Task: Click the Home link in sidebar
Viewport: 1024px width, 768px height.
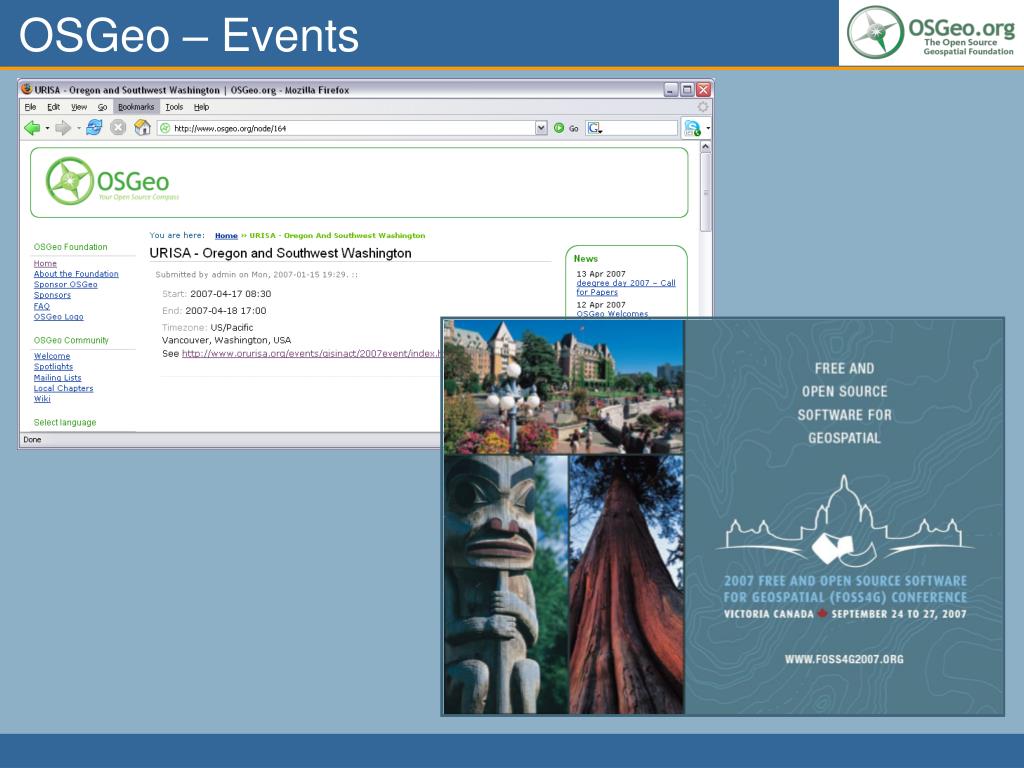Action: click(x=45, y=264)
